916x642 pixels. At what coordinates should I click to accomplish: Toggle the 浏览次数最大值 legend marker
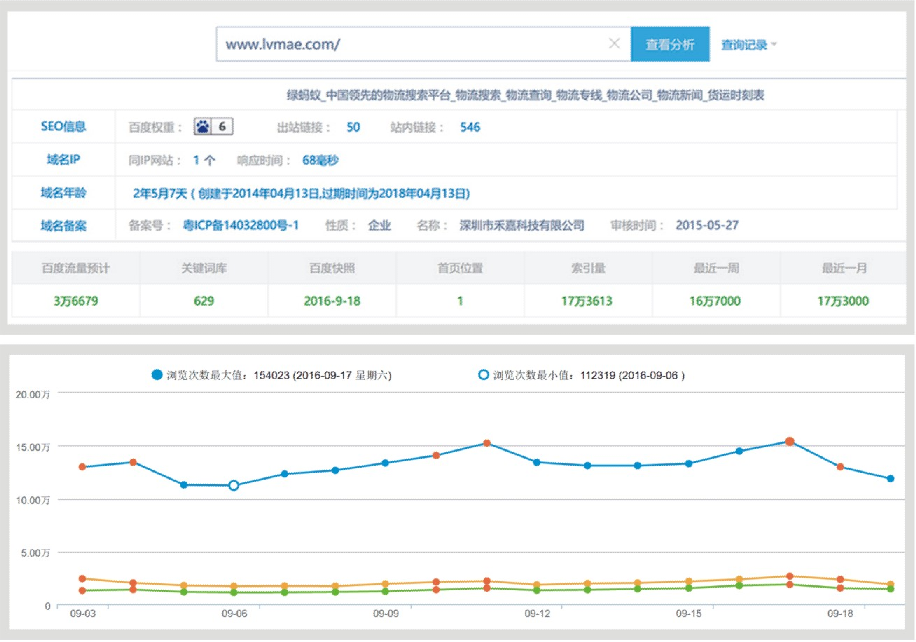(x=157, y=374)
